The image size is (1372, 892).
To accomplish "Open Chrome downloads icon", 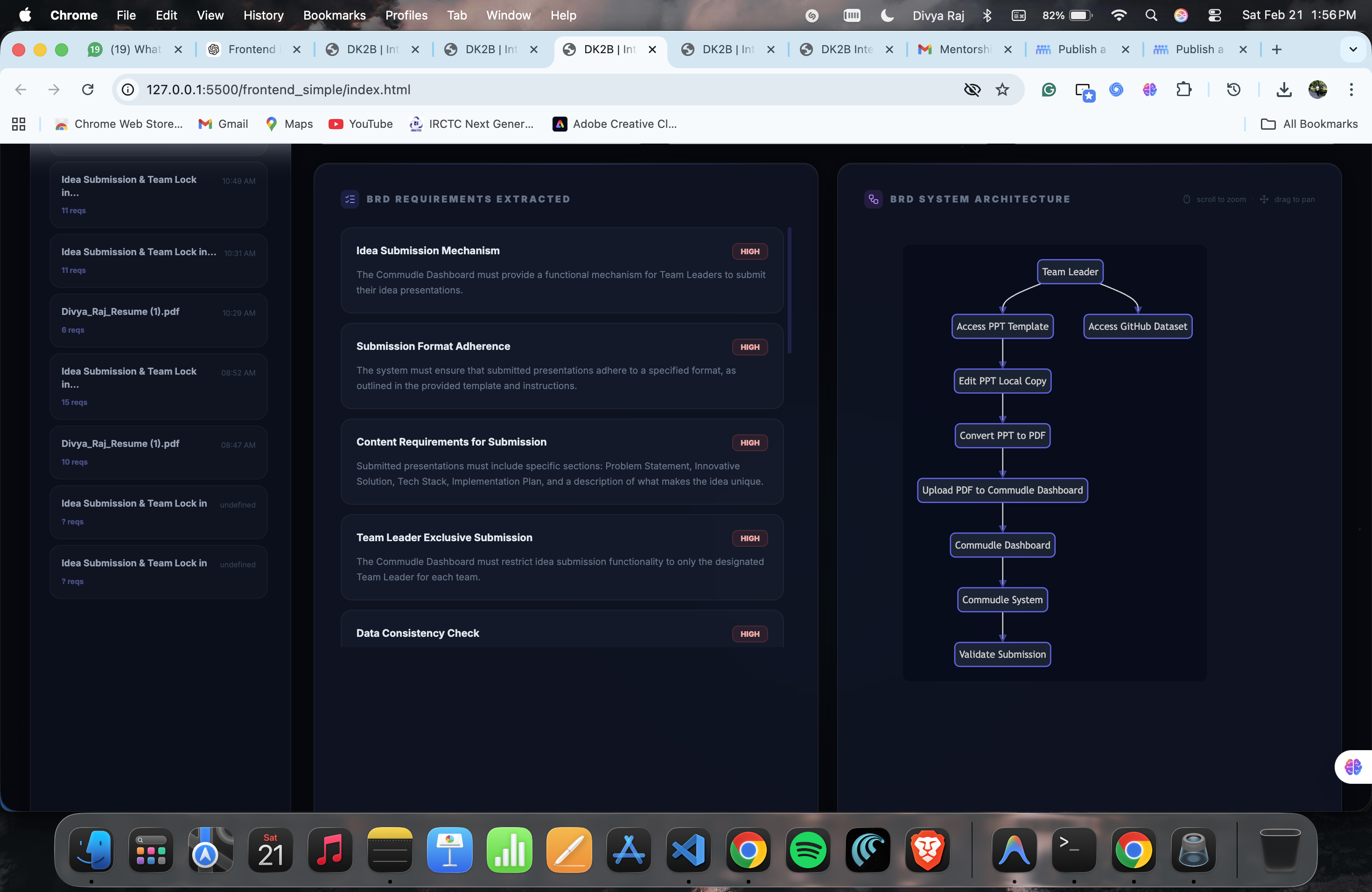I will coord(1284,89).
